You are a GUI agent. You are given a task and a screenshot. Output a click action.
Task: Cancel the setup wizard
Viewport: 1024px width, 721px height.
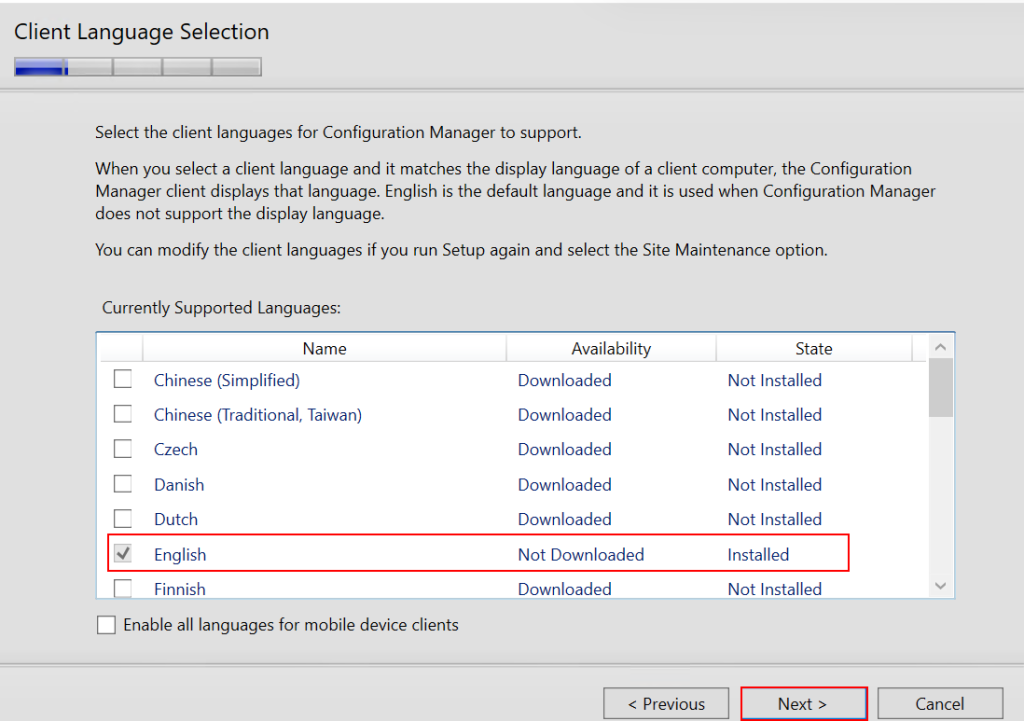pyautogui.click(x=940, y=704)
